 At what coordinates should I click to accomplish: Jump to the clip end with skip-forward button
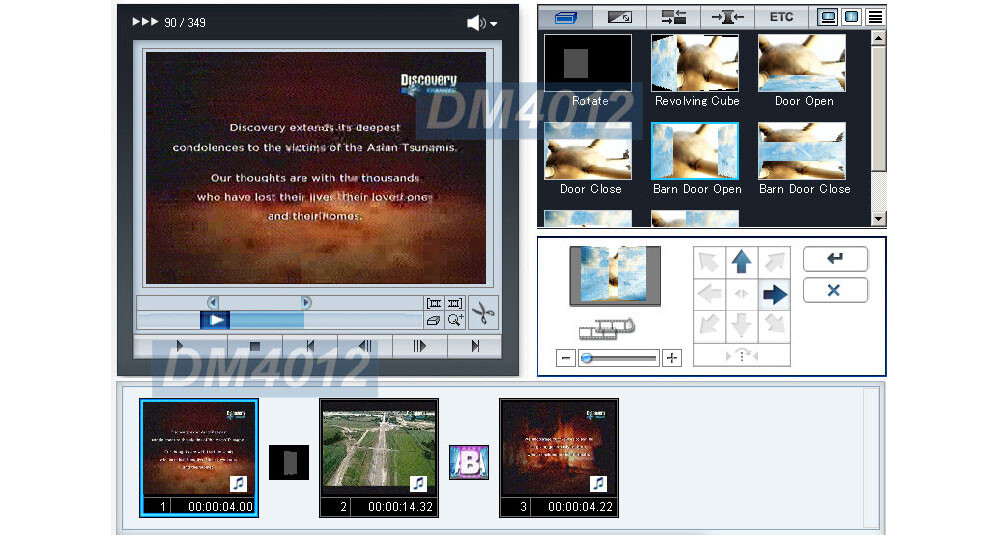tap(474, 346)
